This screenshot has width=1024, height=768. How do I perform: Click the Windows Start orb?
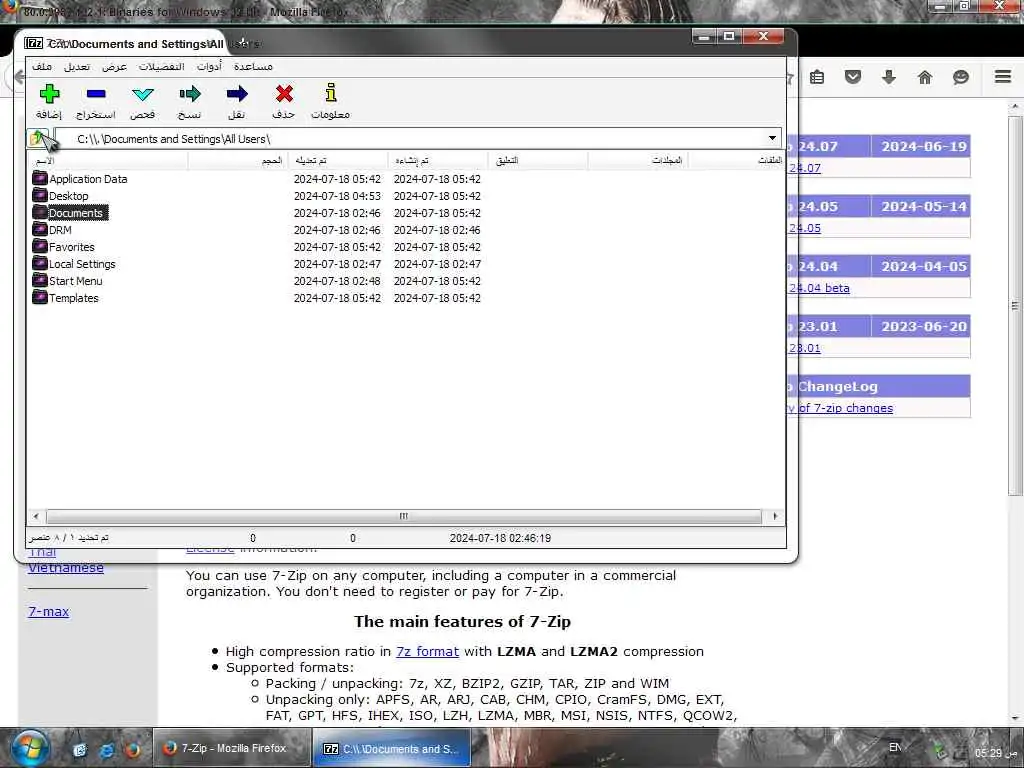click(x=29, y=748)
